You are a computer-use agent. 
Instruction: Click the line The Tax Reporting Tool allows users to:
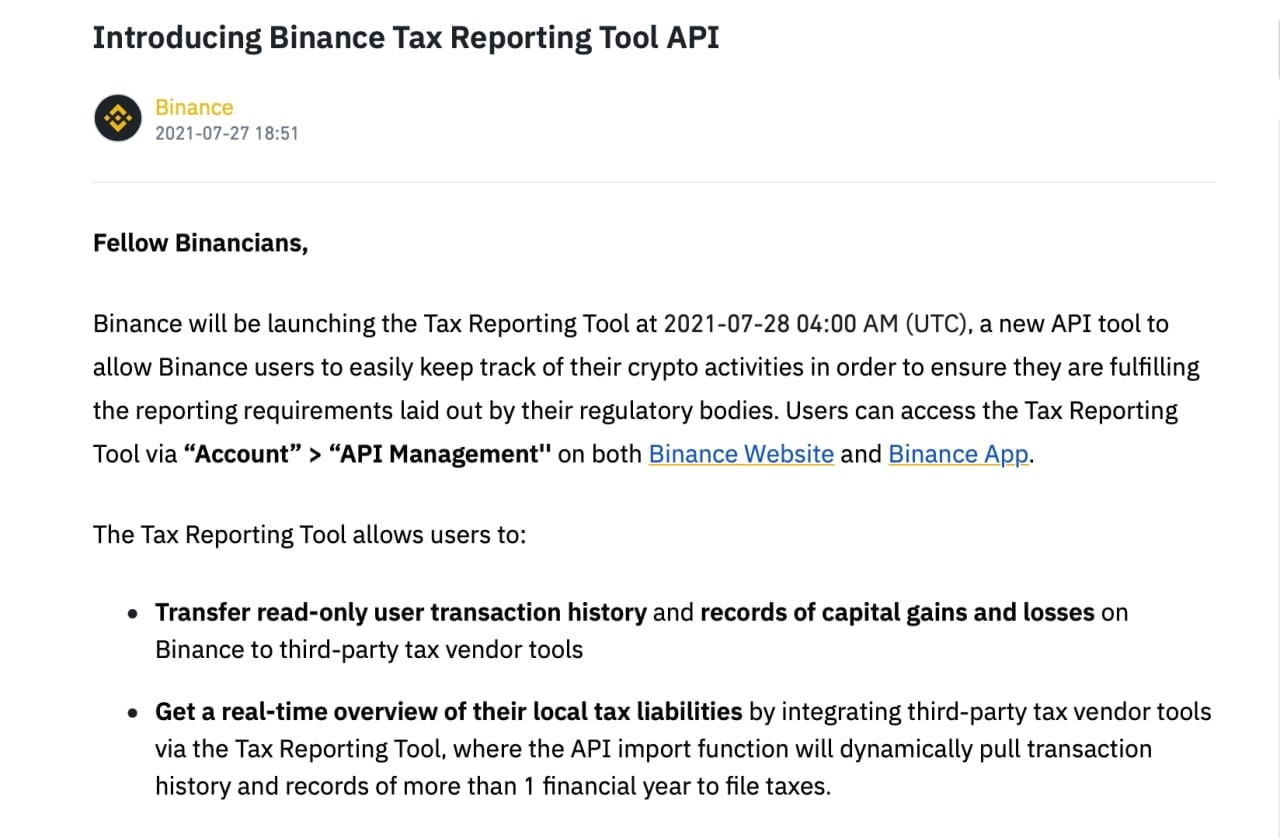point(309,534)
